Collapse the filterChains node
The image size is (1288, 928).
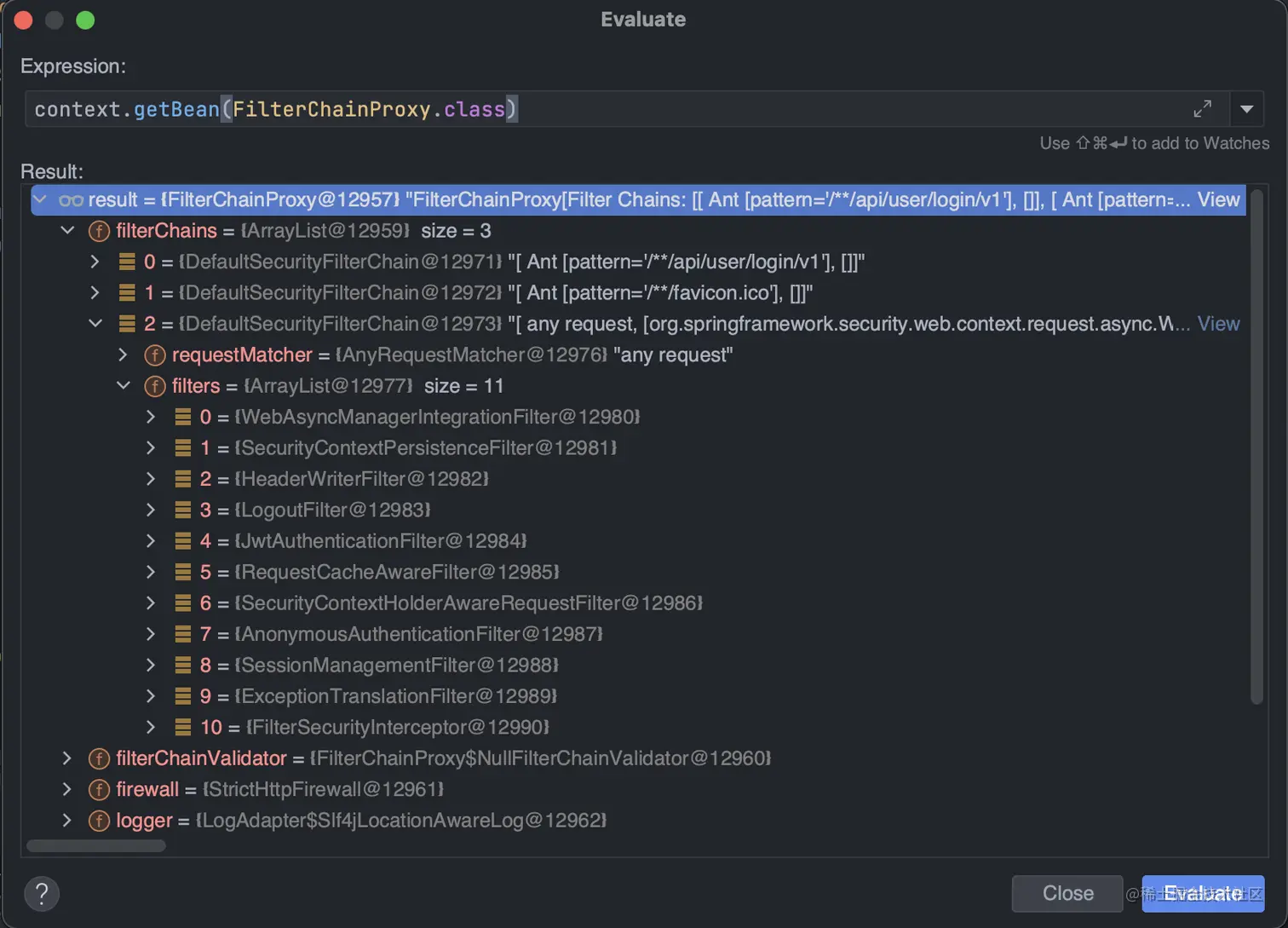click(x=67, y=231)
